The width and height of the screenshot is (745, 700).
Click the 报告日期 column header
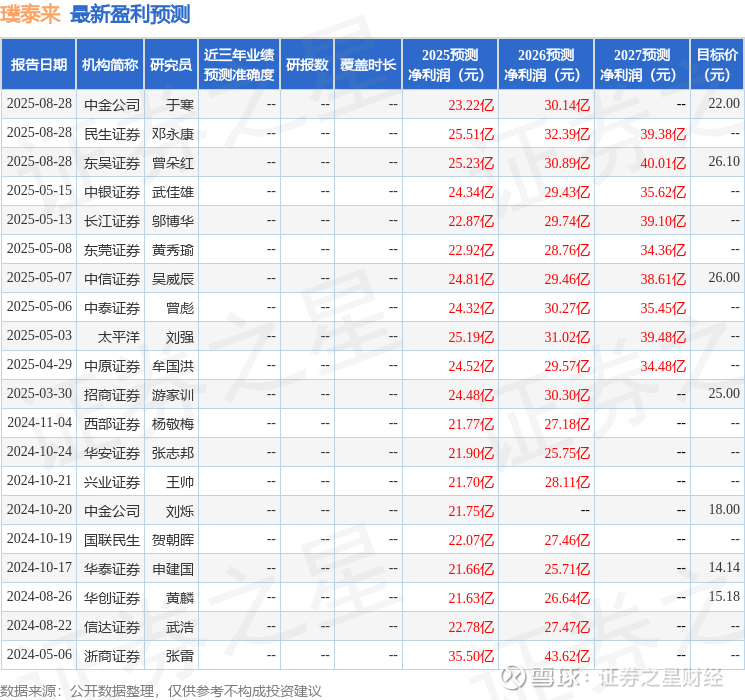[38, 65]
